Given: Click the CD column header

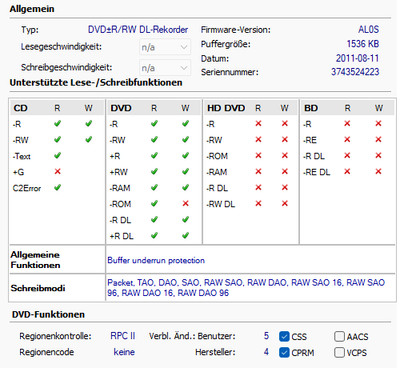Looking at the screenshot, I should click(x=20, y=108).
